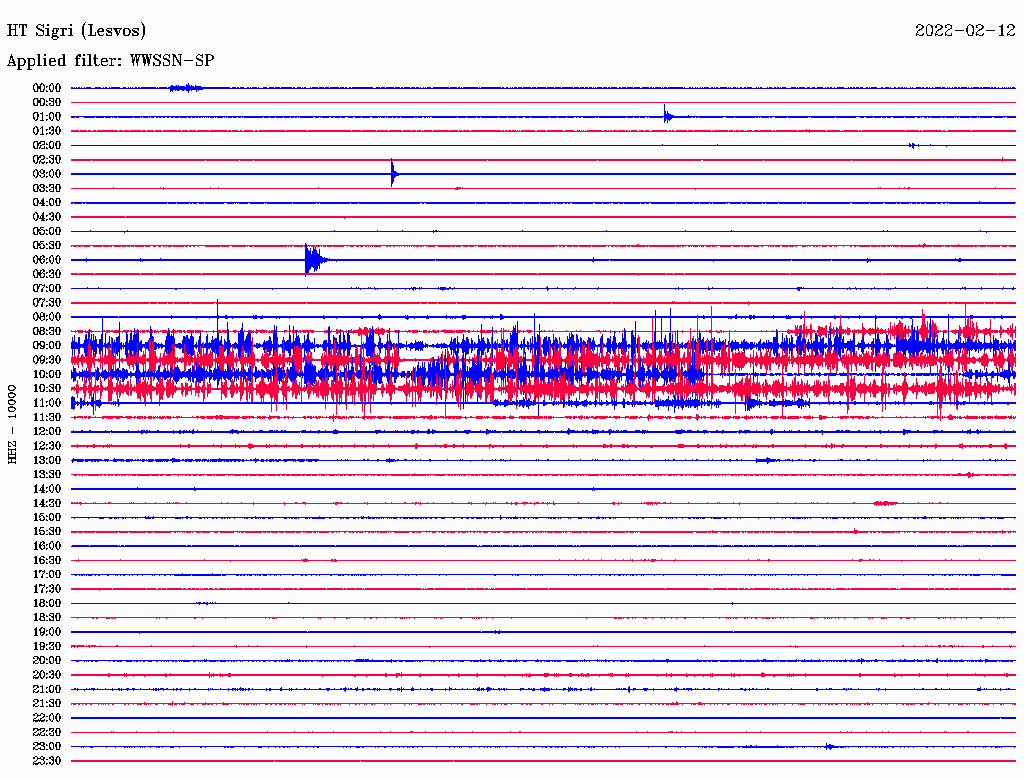Click the HHZ - 10000 axis label
Screen dimensions: 1024x780
coord(12,425)
